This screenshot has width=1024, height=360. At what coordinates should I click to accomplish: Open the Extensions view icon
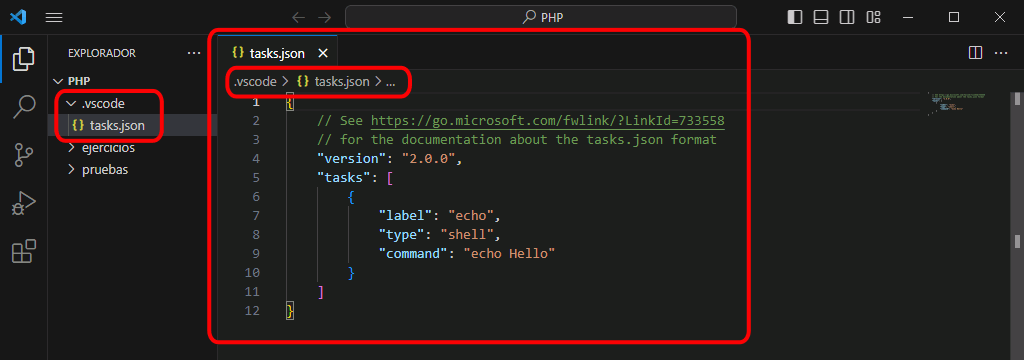click(24, 252)
